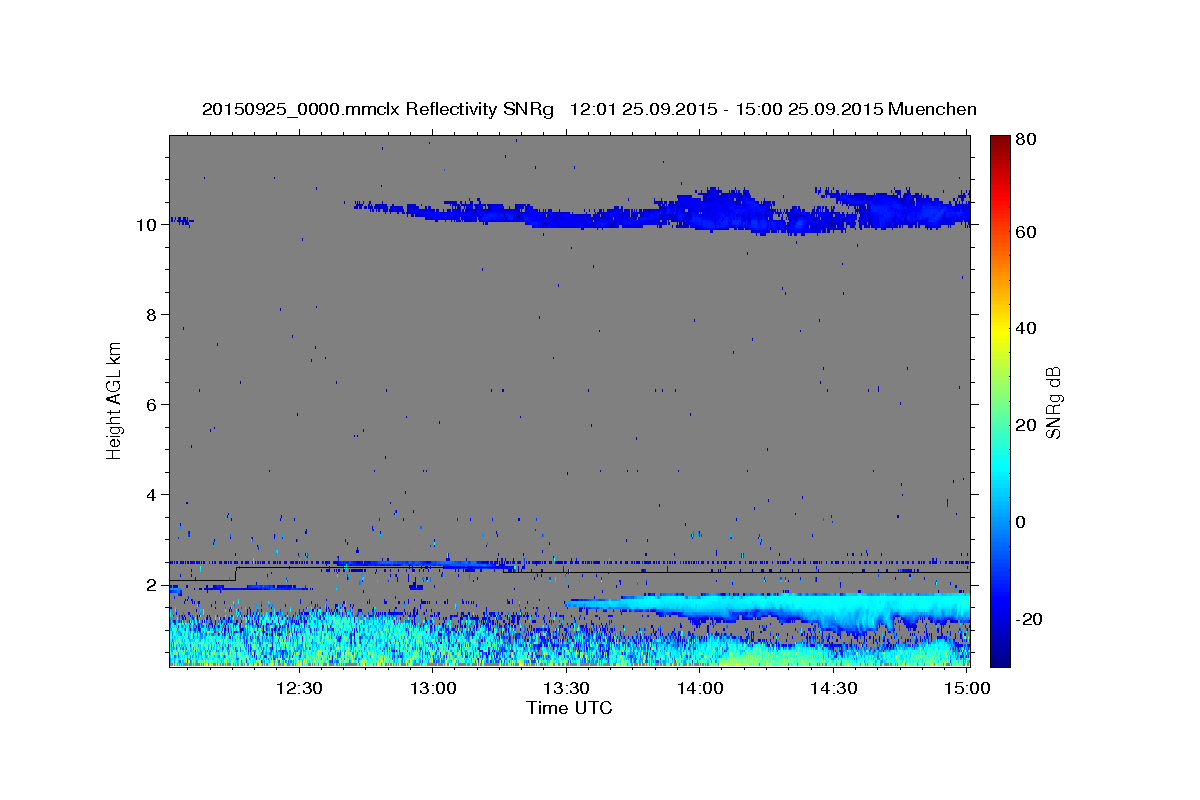Click the colorbar value 60
The width and height of the screenshot is (1200, 800).
pyautogui.click(x=1028, y=232)
